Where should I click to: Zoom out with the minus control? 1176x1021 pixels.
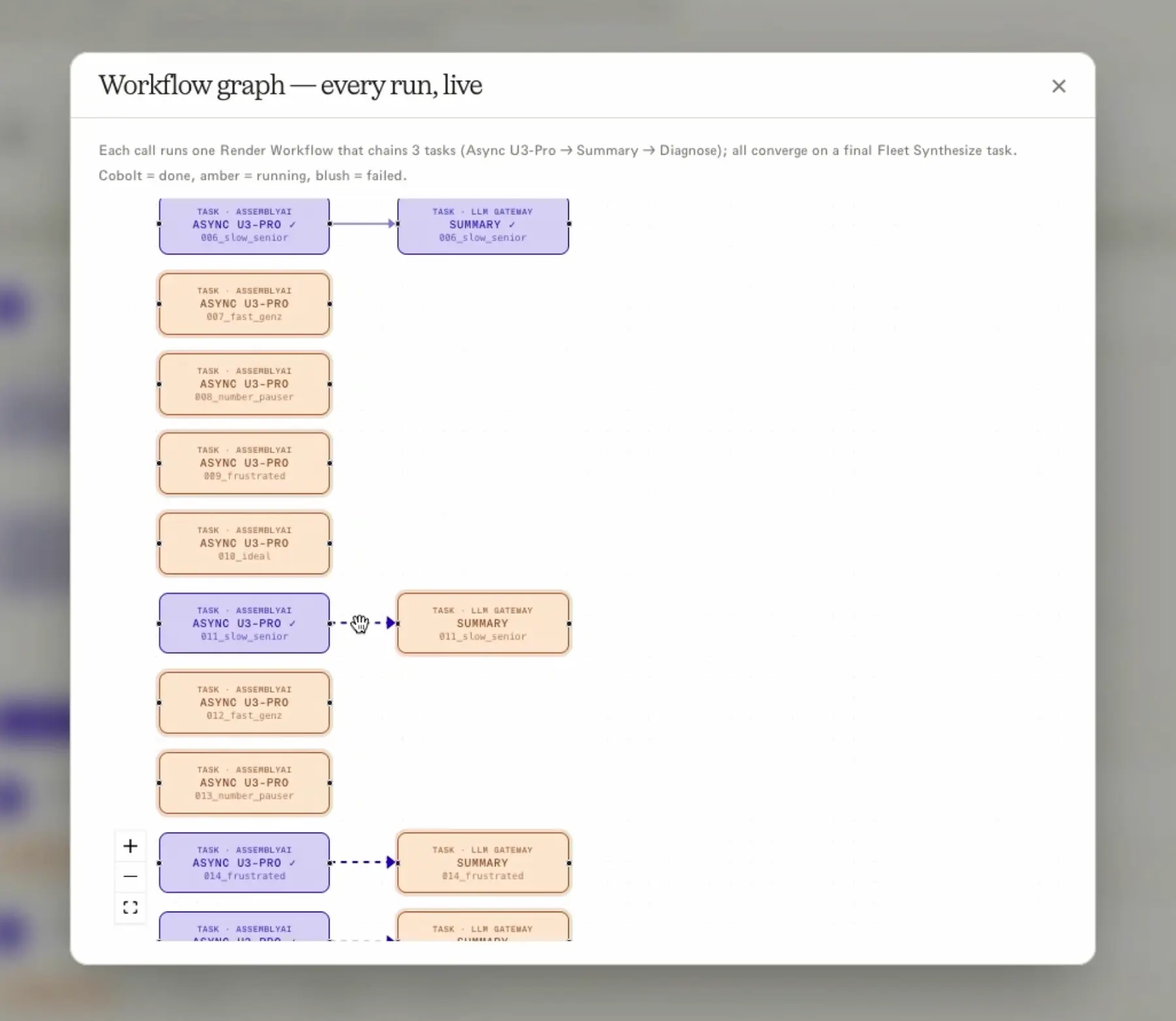point(130,877)
